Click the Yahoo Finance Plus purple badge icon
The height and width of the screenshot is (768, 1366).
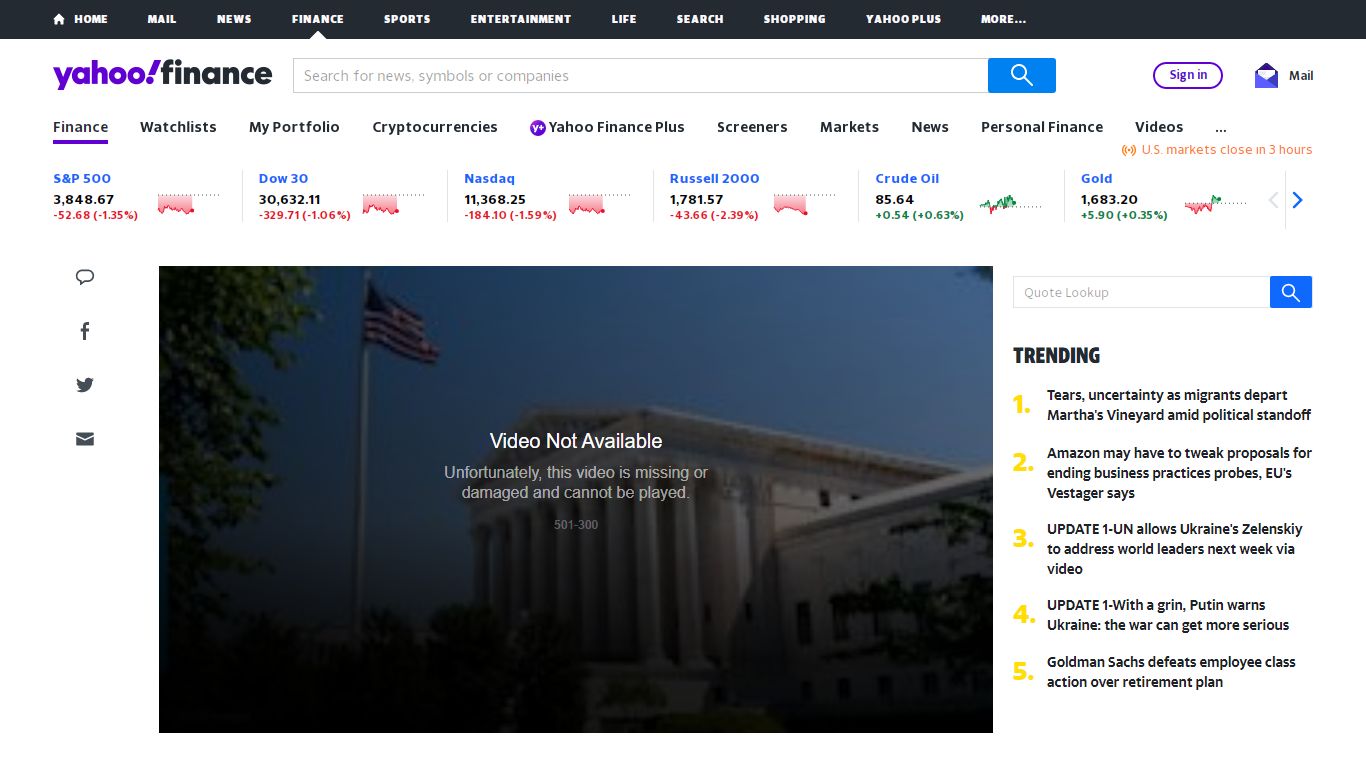[x=538, y=127]
